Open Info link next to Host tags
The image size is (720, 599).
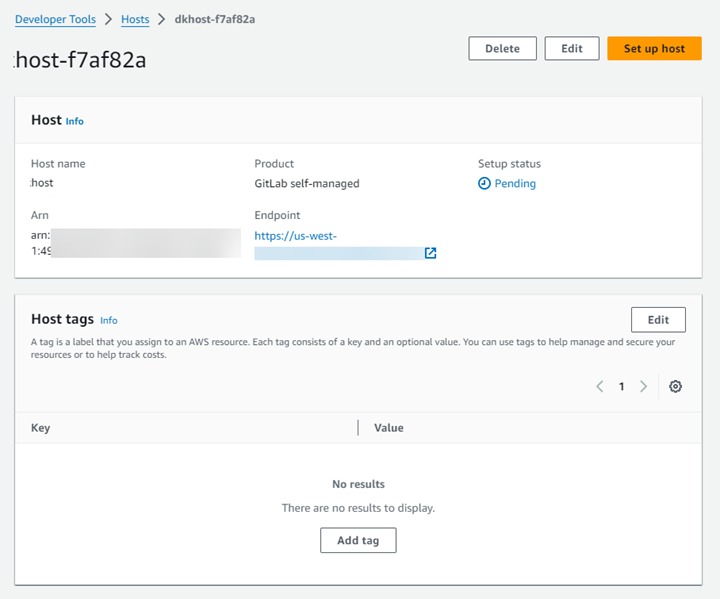109,321
